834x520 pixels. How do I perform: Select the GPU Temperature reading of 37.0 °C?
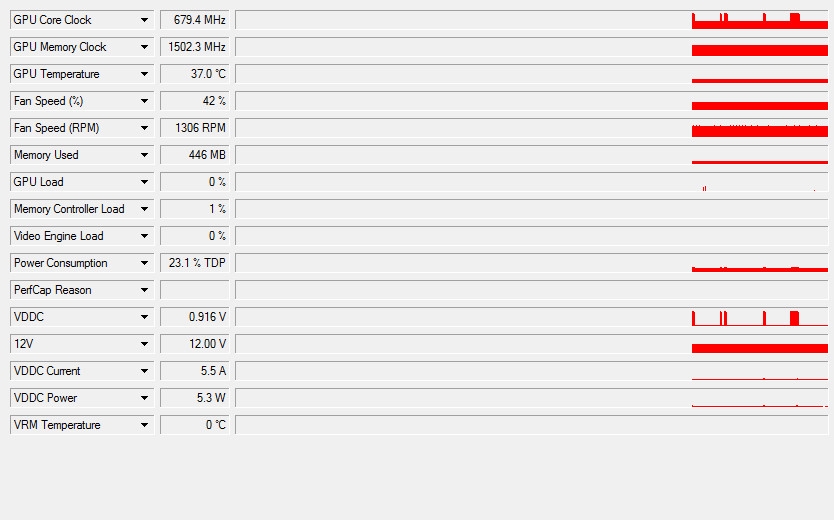pyautogui.click(x=195, y=74)
